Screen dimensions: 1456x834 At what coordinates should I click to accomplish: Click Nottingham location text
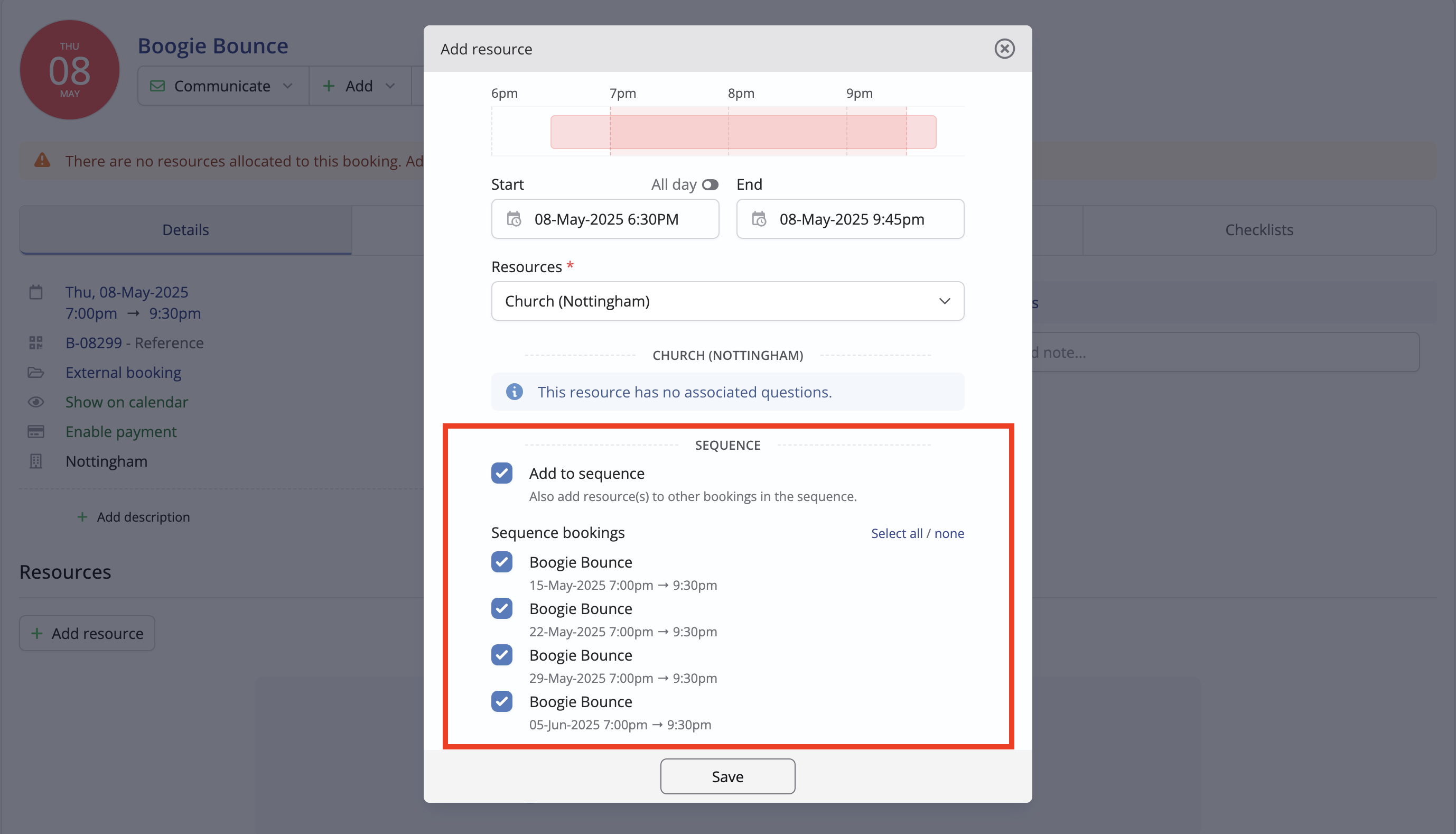click(x=107, y=461)
